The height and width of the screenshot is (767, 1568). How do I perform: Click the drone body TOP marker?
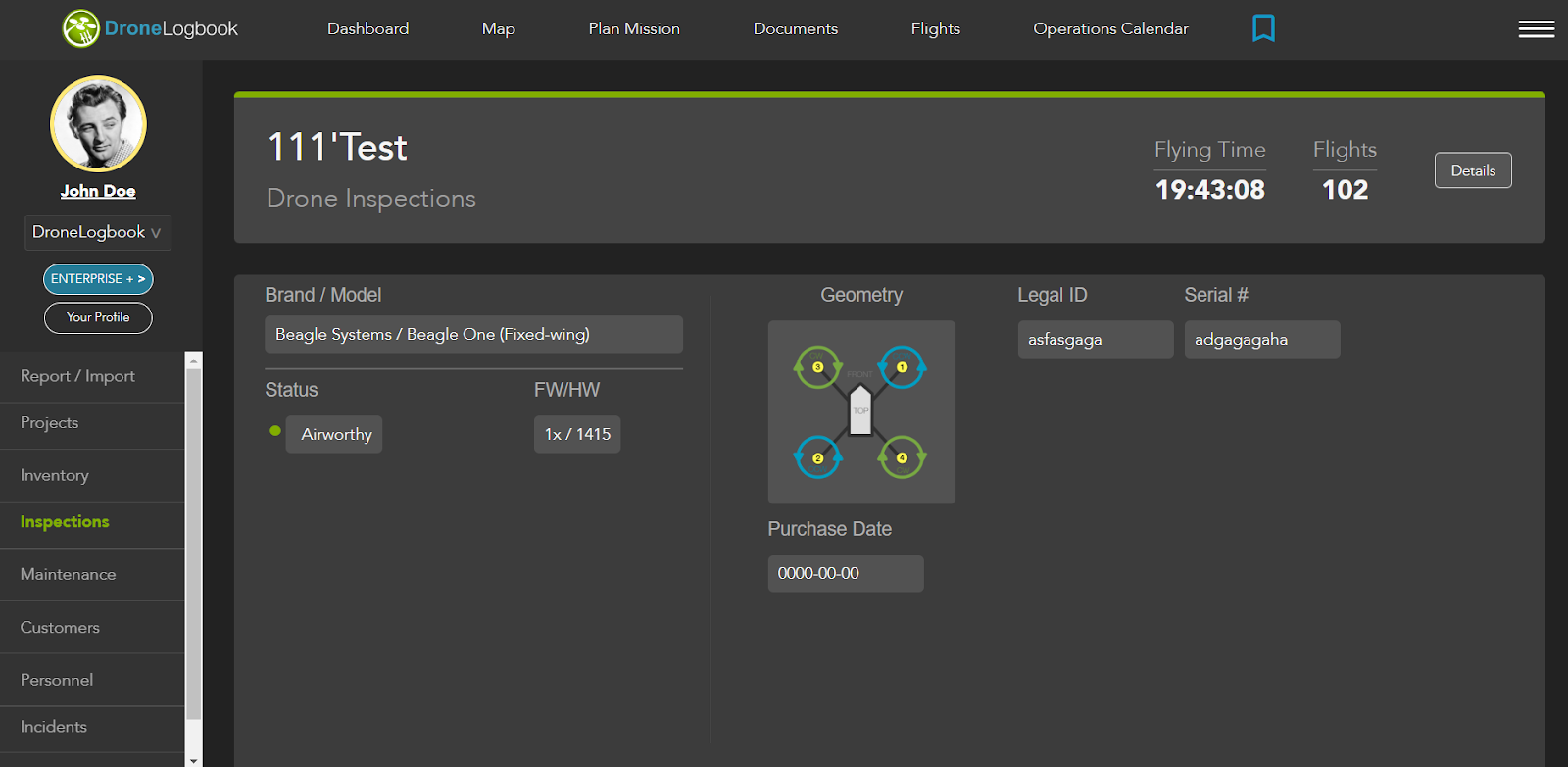point(859,410)
